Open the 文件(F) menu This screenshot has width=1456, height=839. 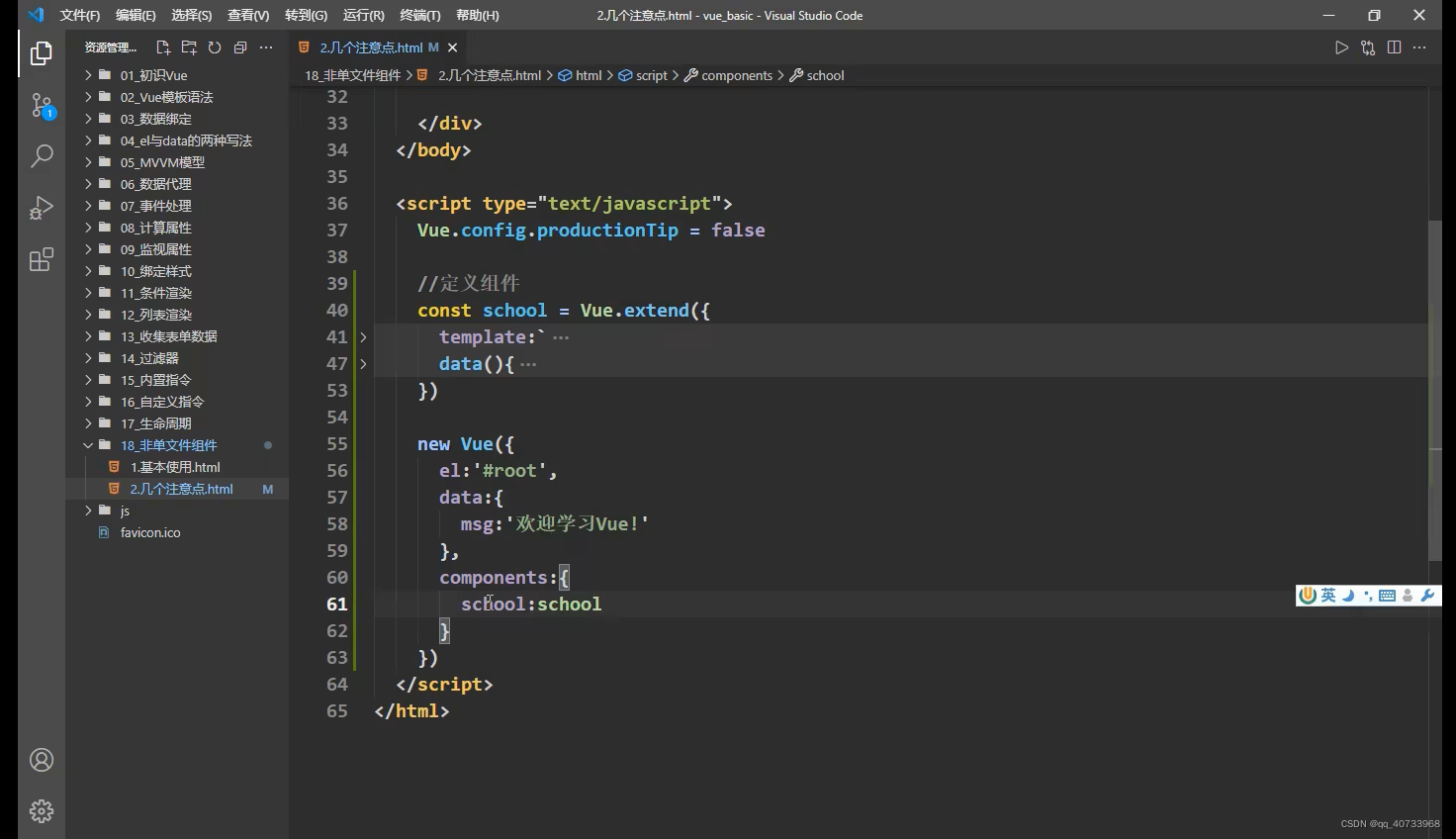coord(80,15)
